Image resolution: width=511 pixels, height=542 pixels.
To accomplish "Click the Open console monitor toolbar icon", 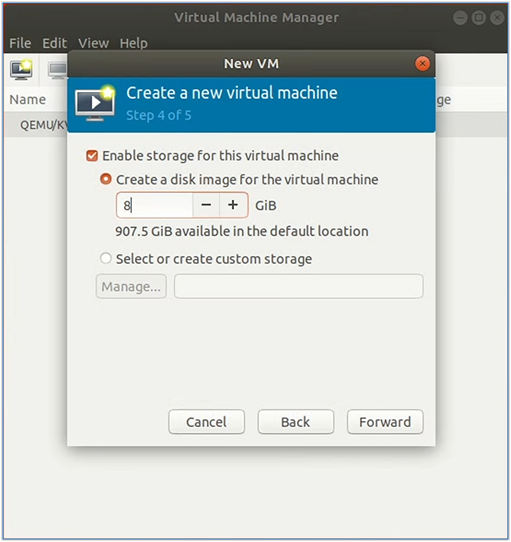I will tap(57, 70).
